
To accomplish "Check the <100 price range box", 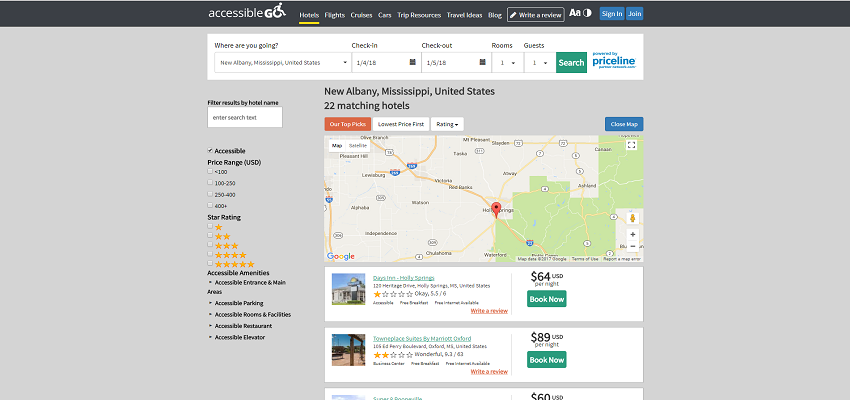I will (x=210, y=171).
